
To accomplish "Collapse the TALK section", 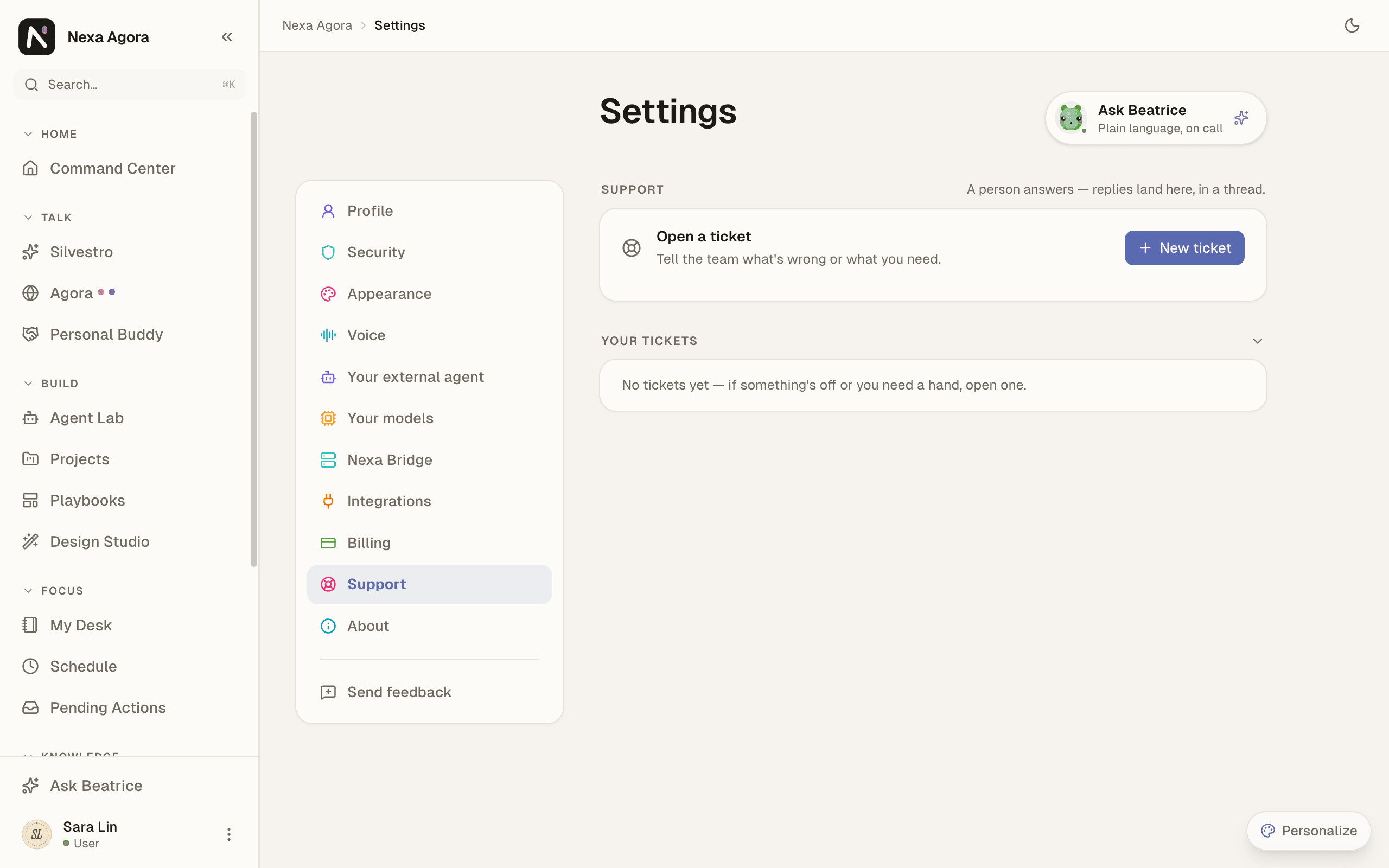I will (28, 218).
